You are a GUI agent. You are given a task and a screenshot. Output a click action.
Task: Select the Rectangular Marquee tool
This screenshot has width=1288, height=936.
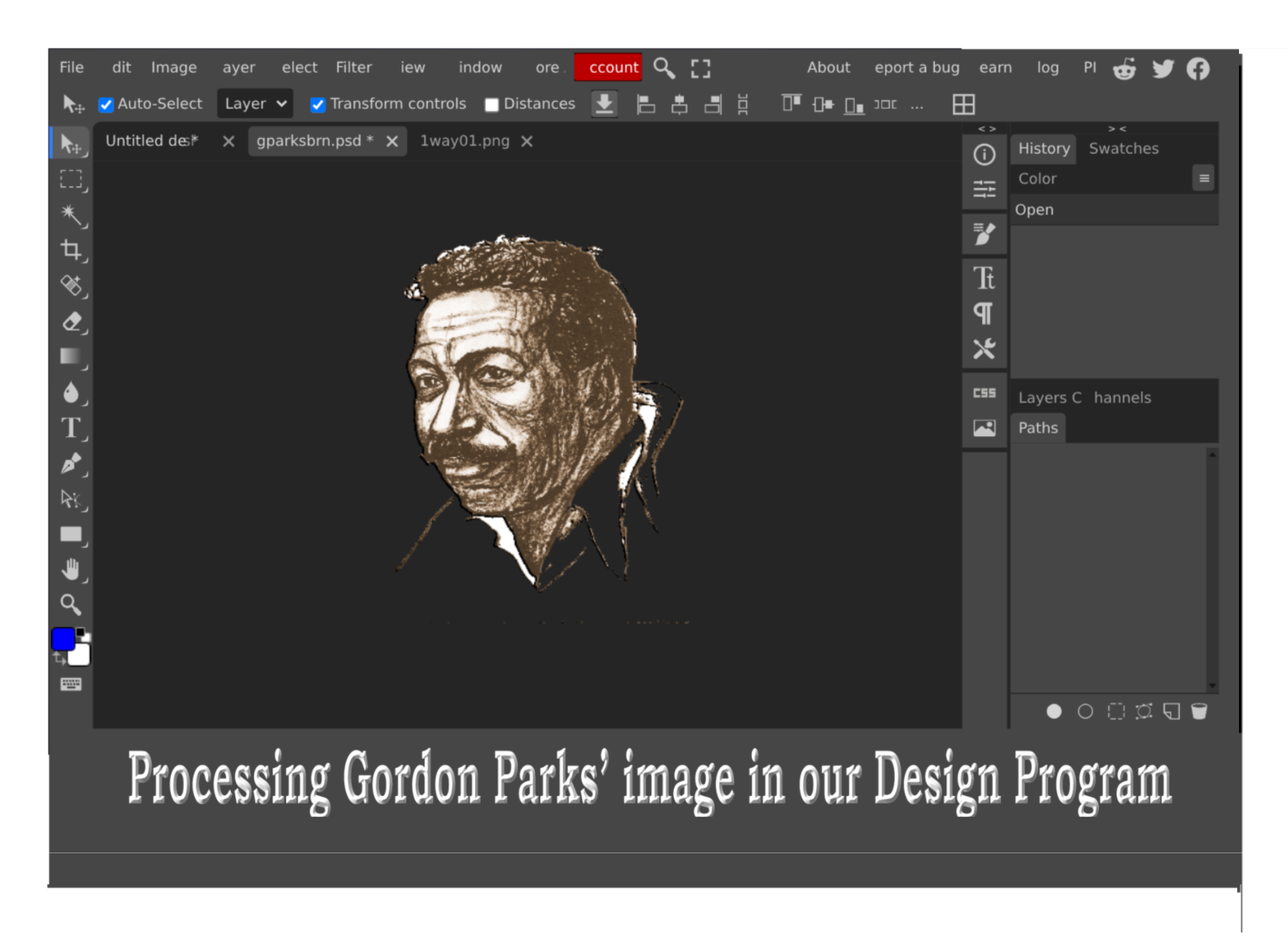point(71,179)
